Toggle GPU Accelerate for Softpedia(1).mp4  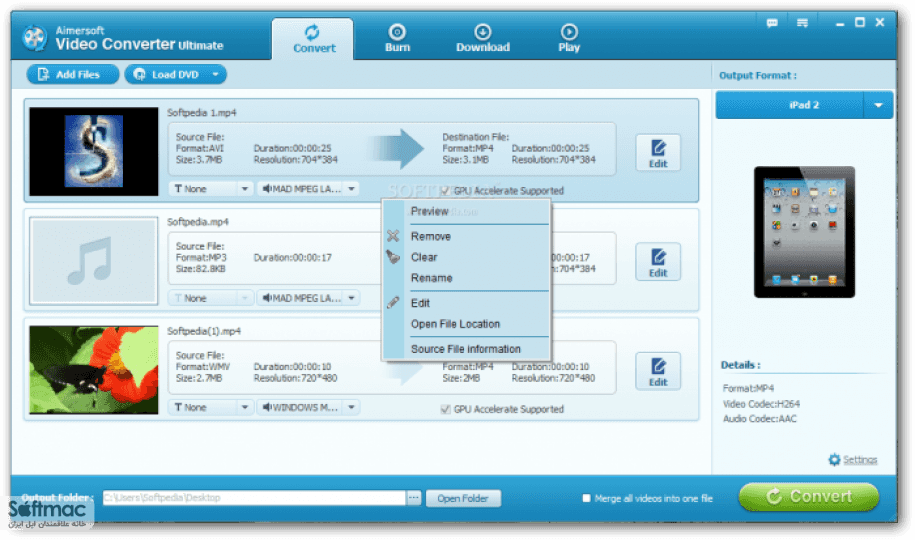[446, 409]
